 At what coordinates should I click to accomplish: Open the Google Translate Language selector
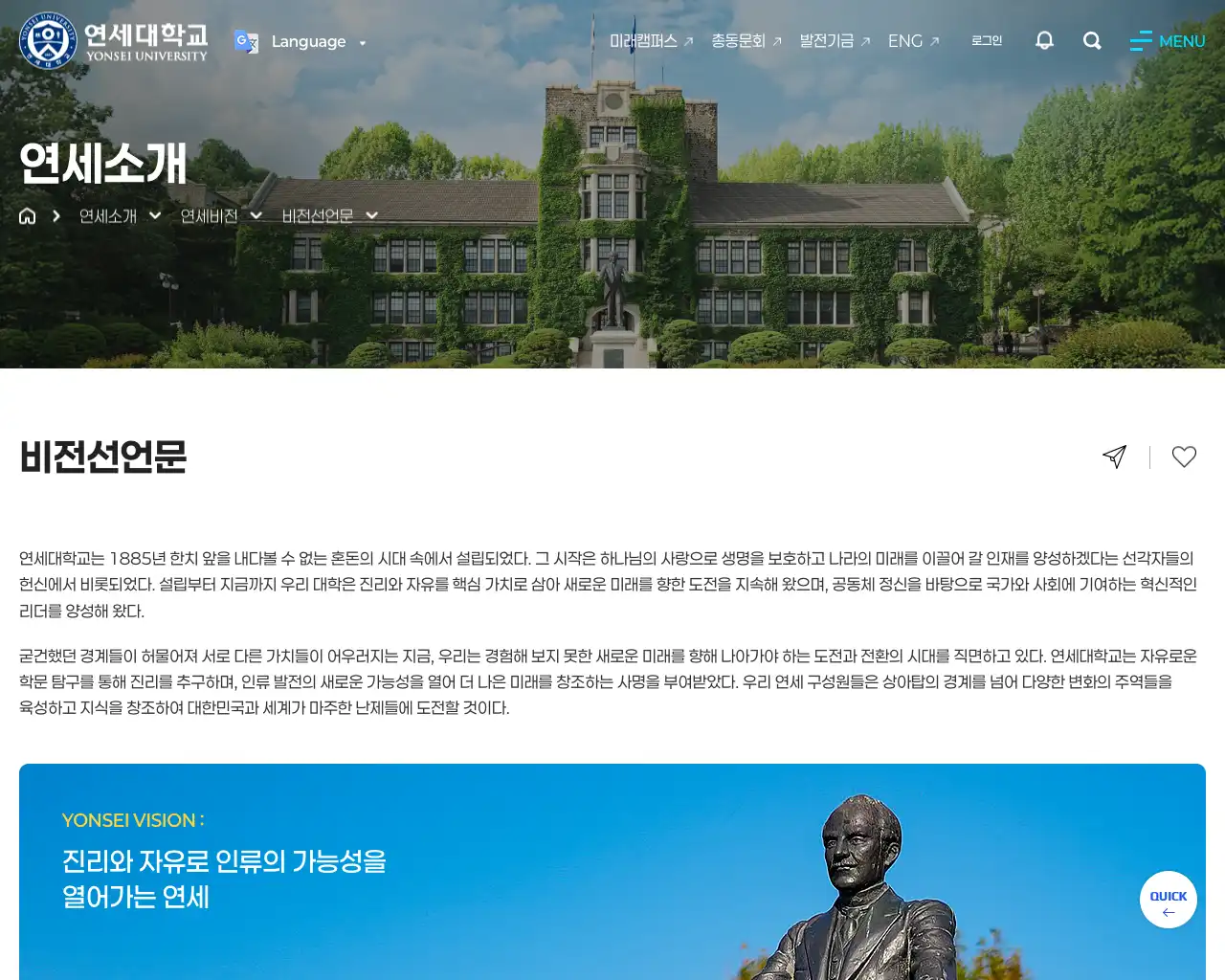(318, 42)
